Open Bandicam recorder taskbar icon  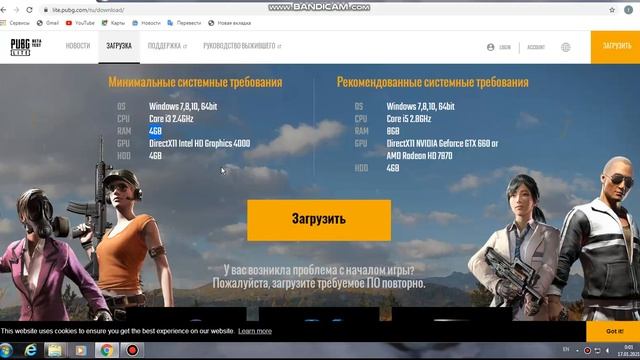coord(132,350)
